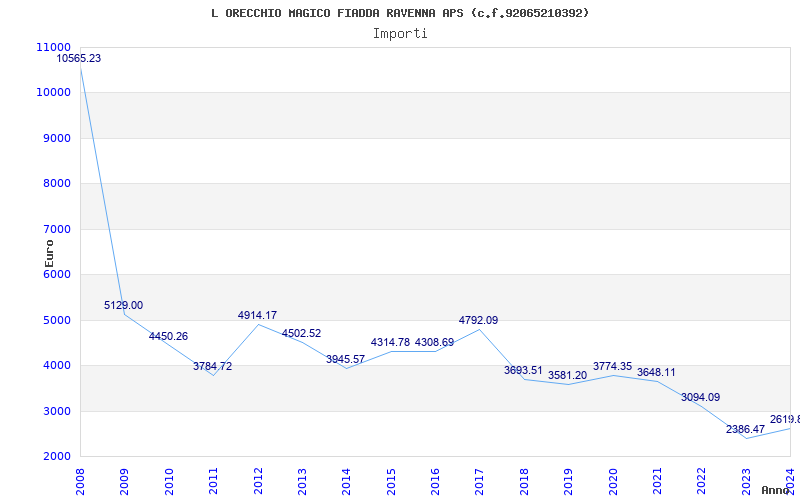This screenshot has width=800, height=500.
Task: Click the 5000 y-axis tick label
Action: [x=56, y=320]
